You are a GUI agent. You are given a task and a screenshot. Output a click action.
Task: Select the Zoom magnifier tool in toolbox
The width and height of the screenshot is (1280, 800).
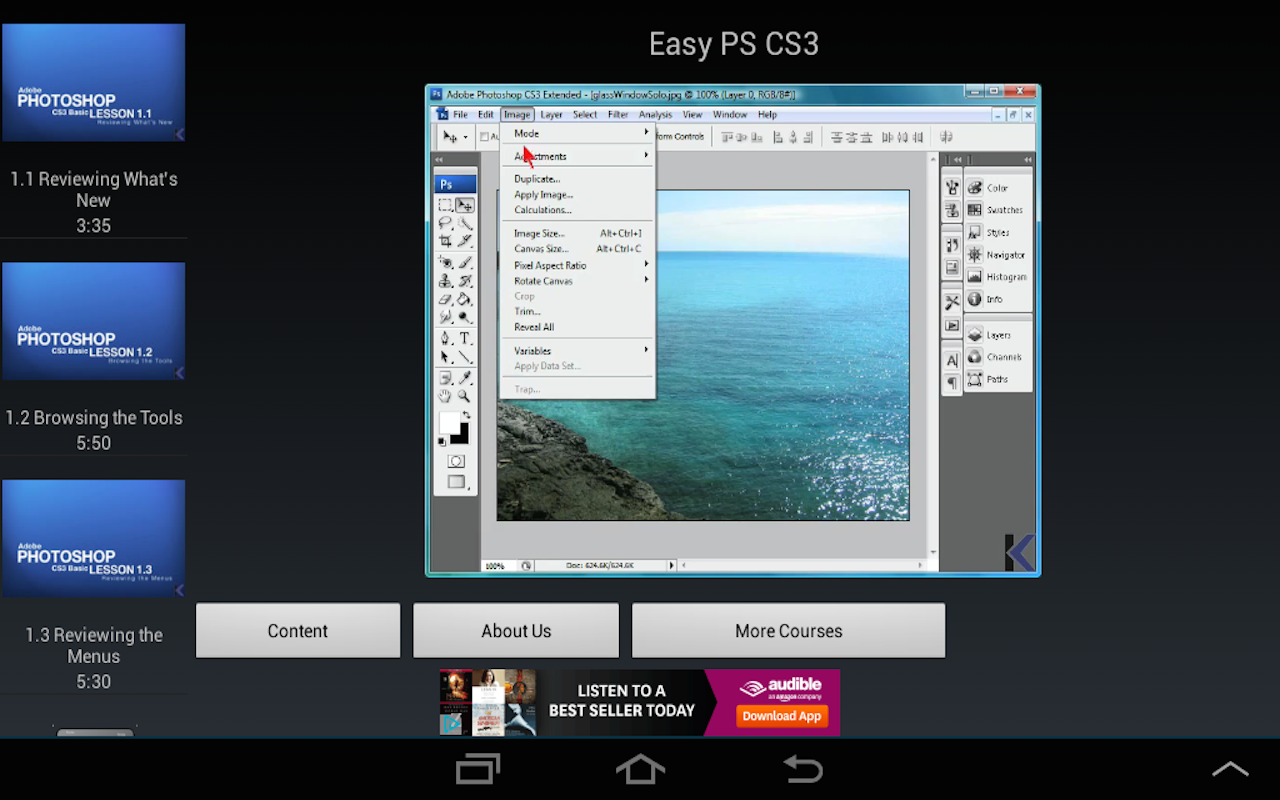[465, 396]
